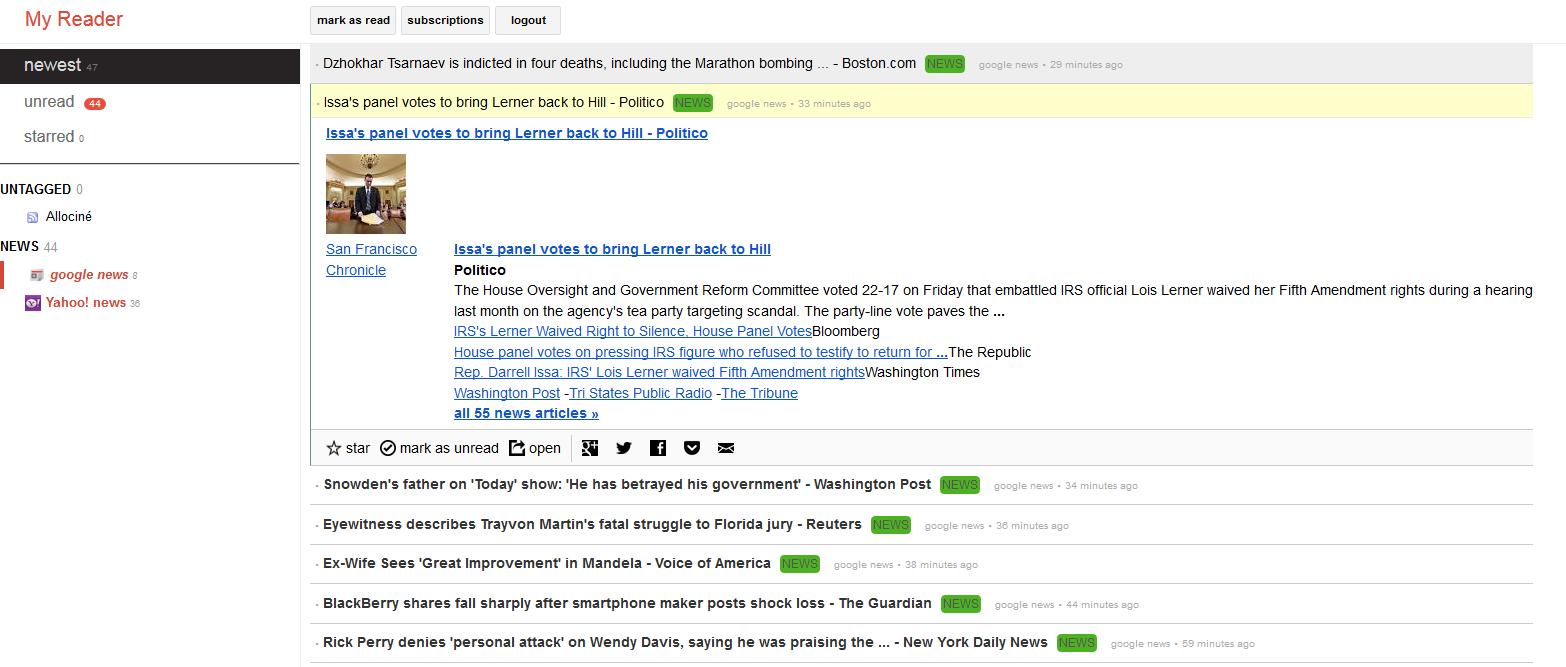
Task: Open the underlined Issa's panel title link
Action: point(517,133)
